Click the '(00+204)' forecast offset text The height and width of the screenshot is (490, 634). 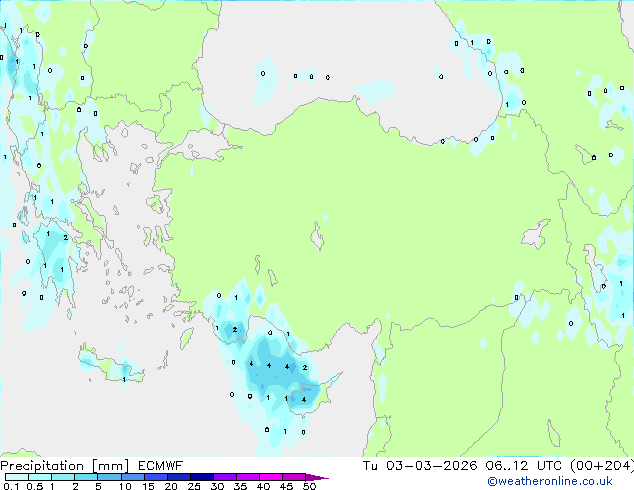coord(602,466)
